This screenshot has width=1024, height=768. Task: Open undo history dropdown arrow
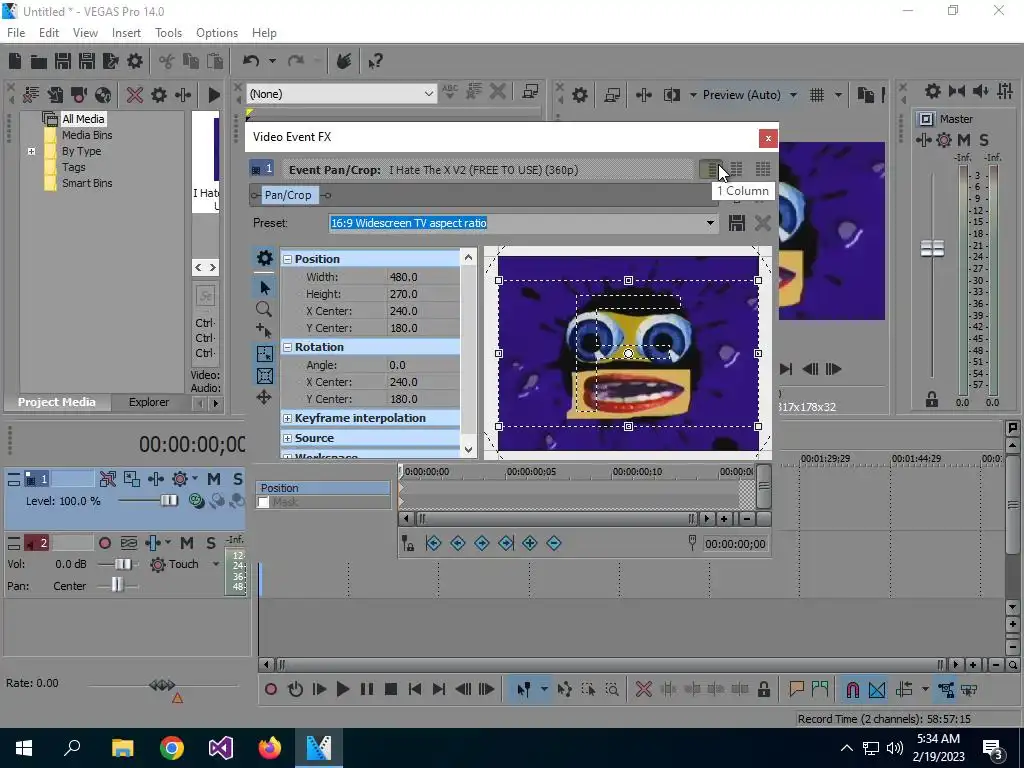point(272,61)
